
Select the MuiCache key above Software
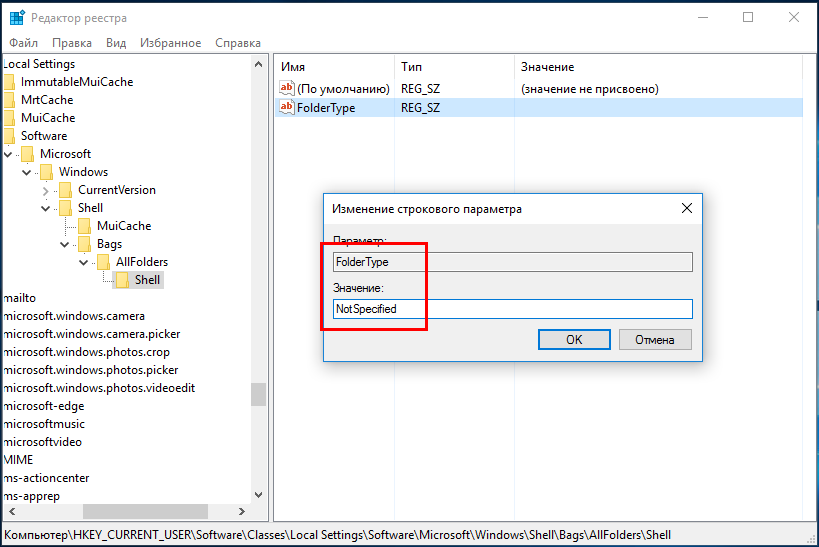(48, 118)
